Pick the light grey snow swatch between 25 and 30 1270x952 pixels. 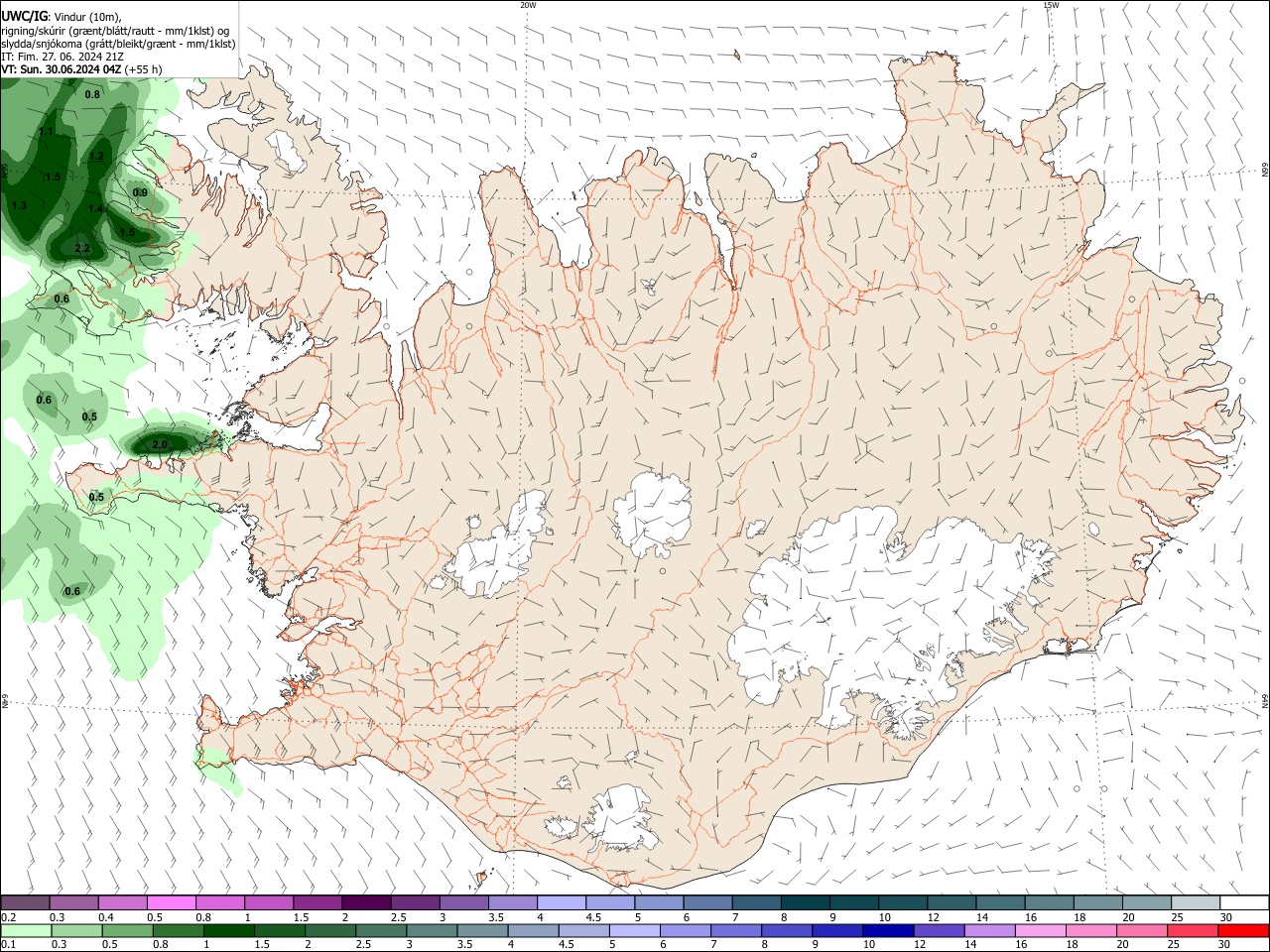[x=1195, y=903]
